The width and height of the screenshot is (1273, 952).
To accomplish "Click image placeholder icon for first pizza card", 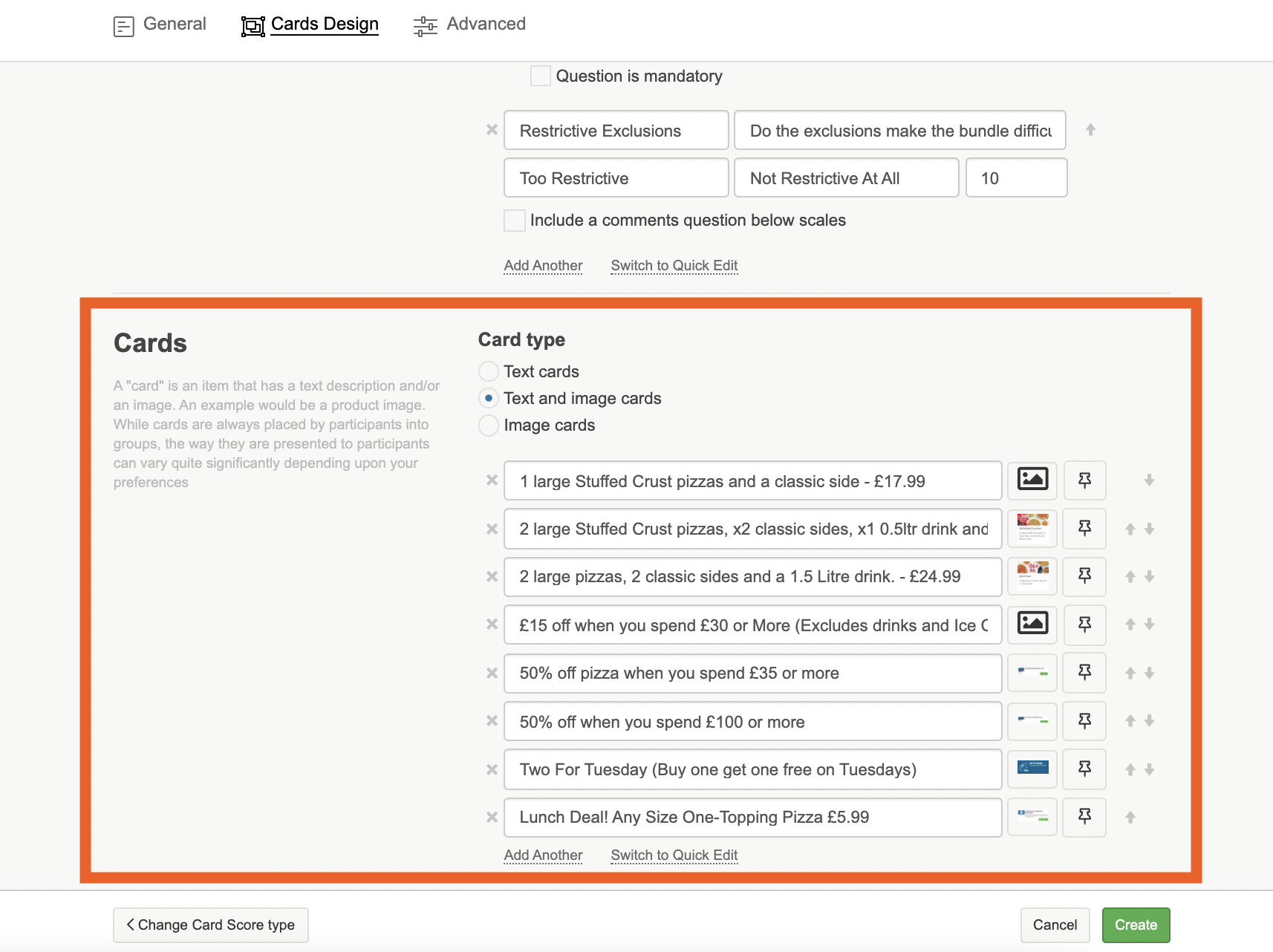I will [1032, 480].
